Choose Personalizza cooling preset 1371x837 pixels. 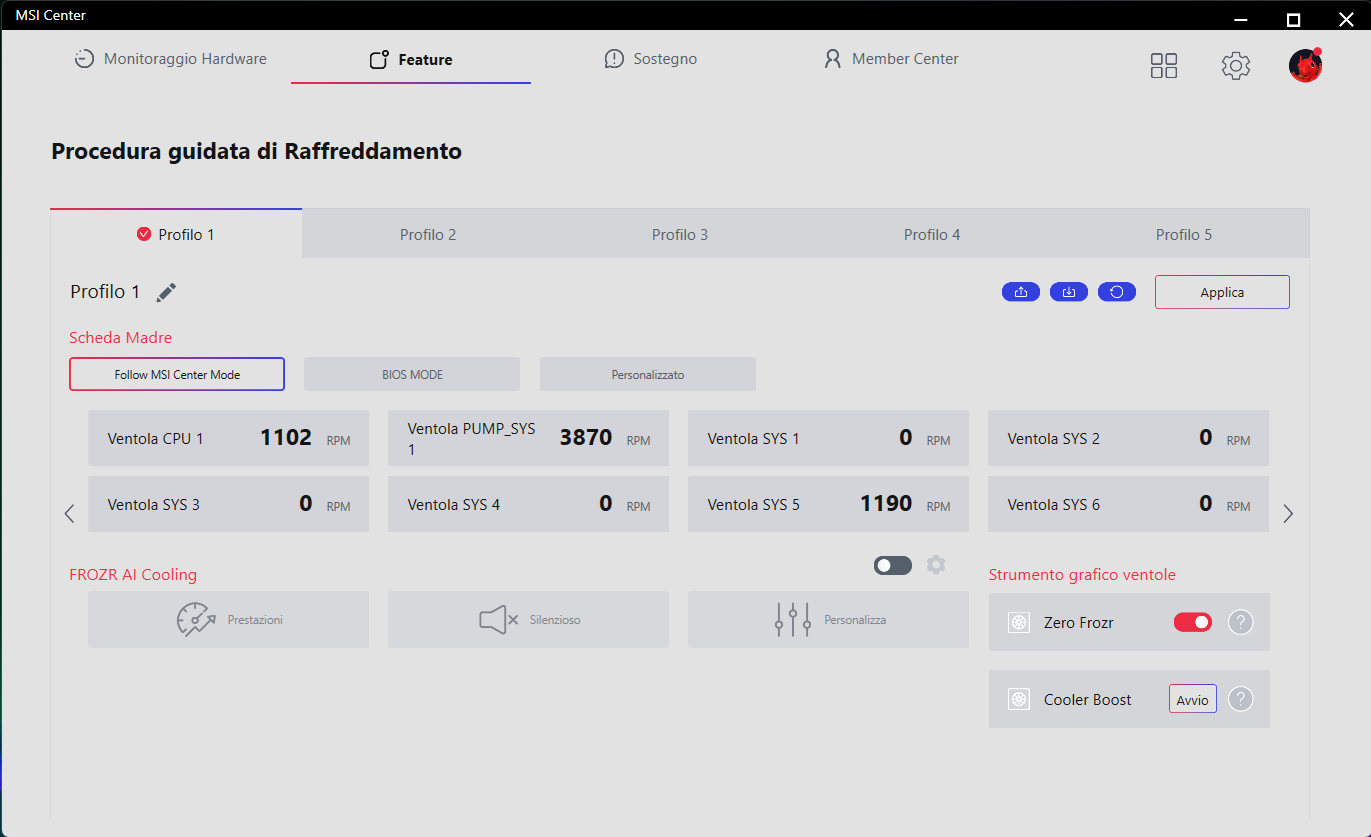pos(828,620)
